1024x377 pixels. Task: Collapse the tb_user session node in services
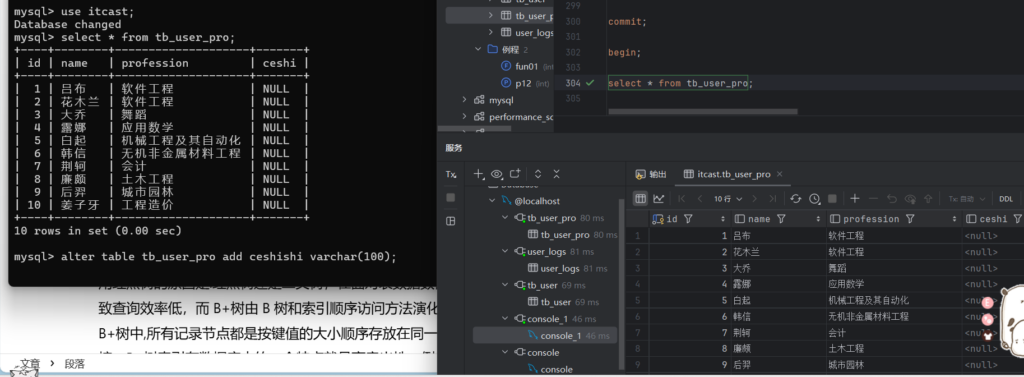(x=505, y=285)
